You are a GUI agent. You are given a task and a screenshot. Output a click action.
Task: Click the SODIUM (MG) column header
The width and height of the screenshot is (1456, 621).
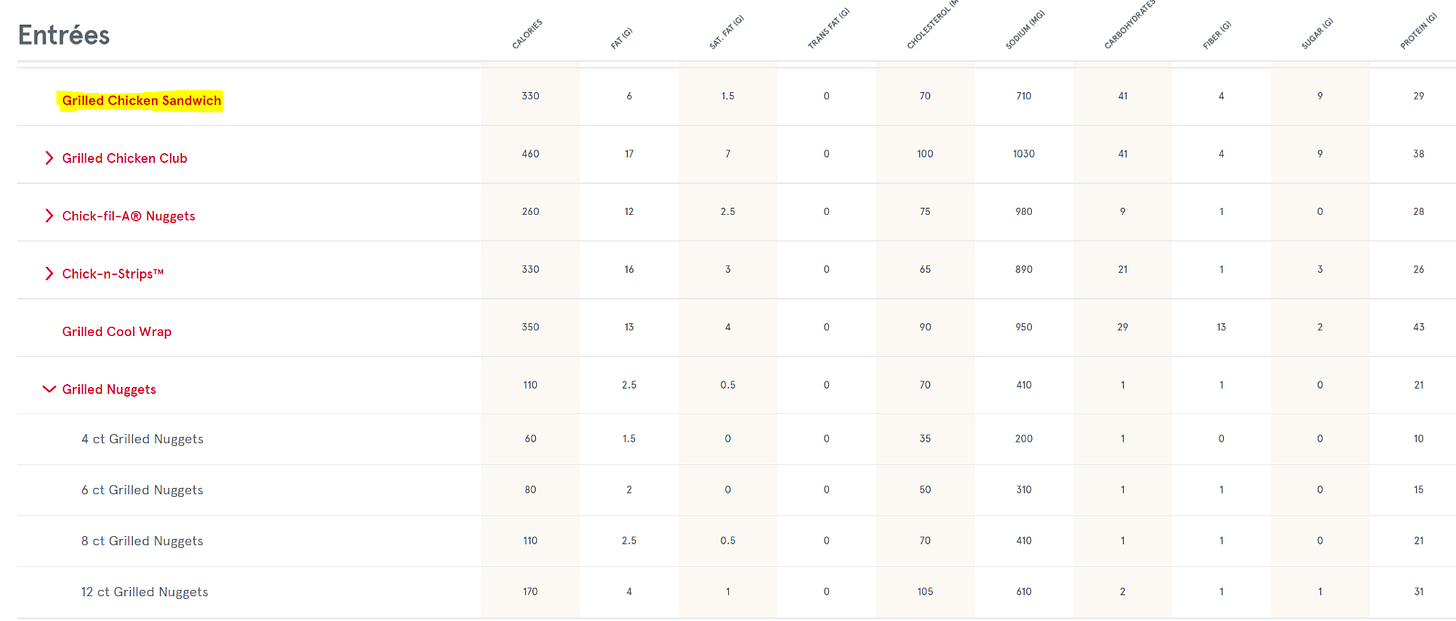(x=1025, y=30)
